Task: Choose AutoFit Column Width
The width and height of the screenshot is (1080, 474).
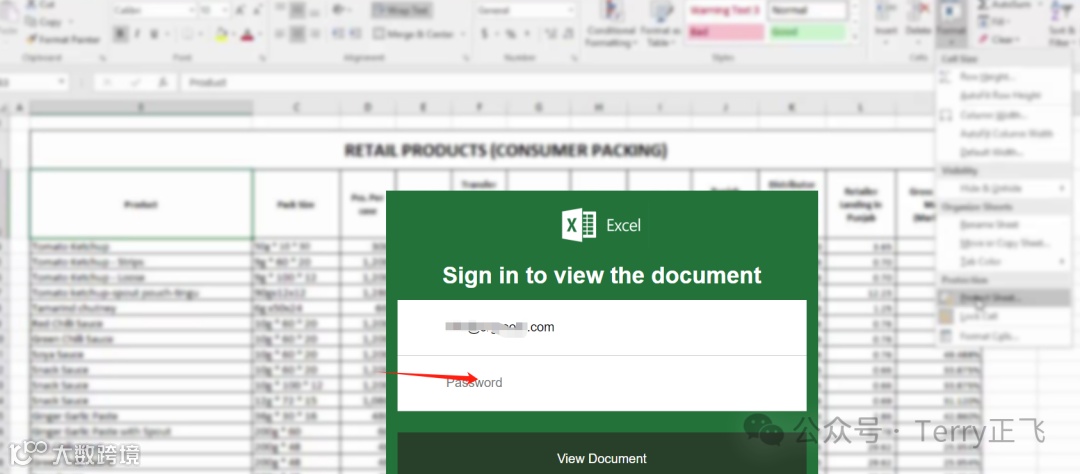Action: click(x=1002, y=134)
